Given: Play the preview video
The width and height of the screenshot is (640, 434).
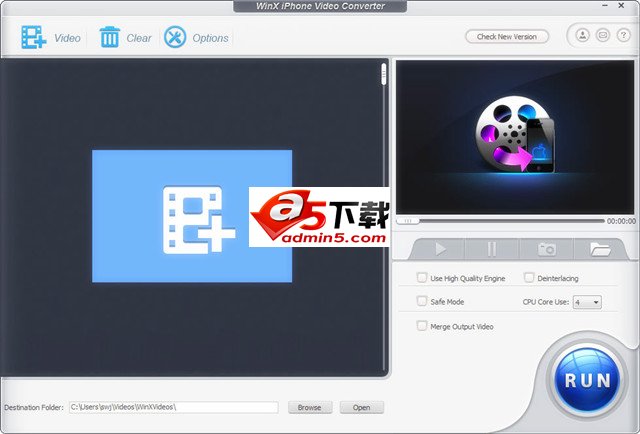Looking at the screenshot, I should pos(440,249).
